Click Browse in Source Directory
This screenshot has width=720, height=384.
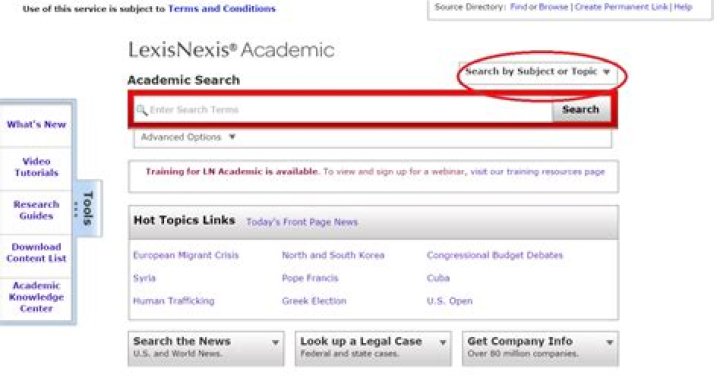coord(553,7)
